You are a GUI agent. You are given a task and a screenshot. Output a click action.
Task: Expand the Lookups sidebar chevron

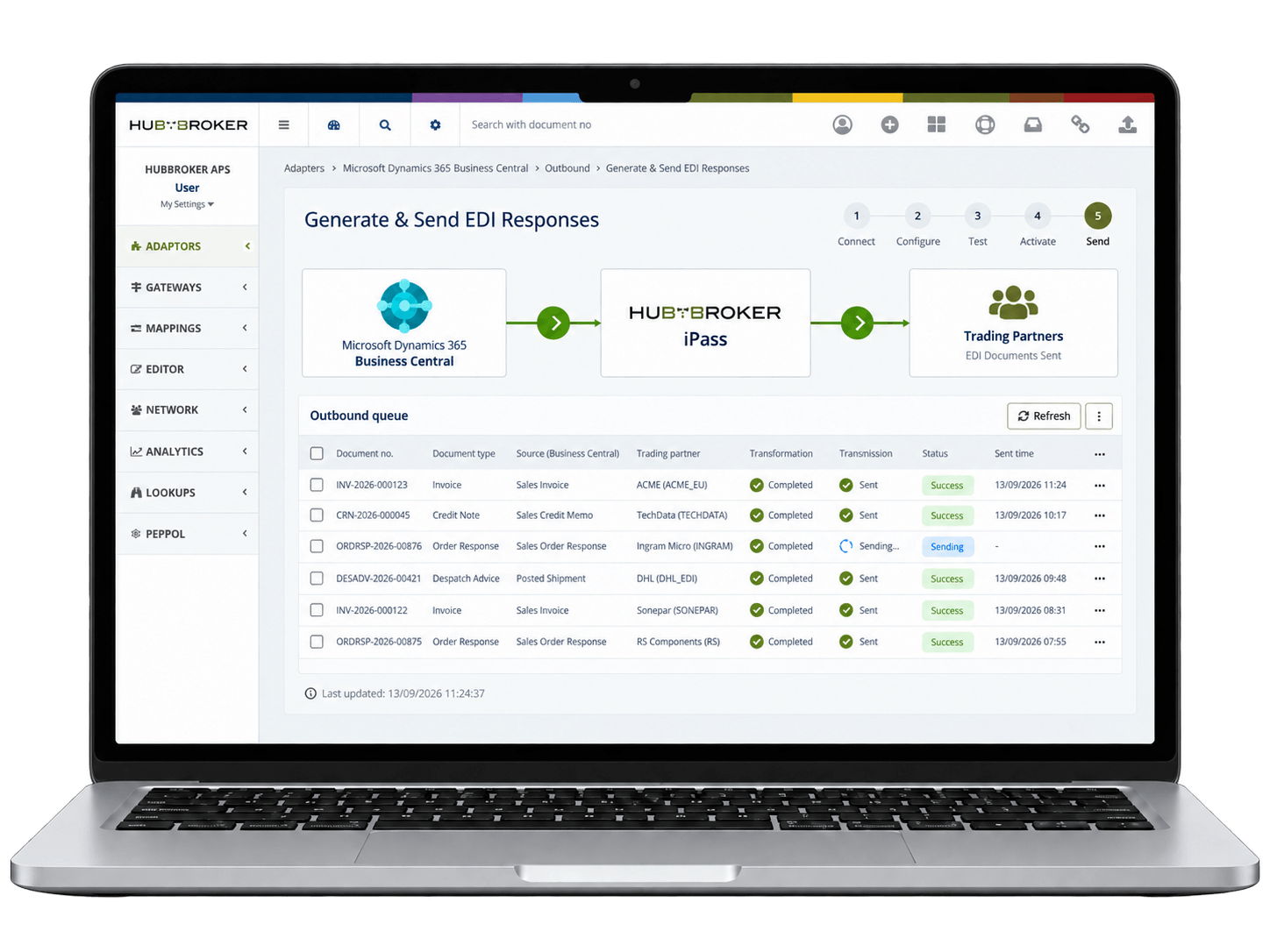point(245,493)
